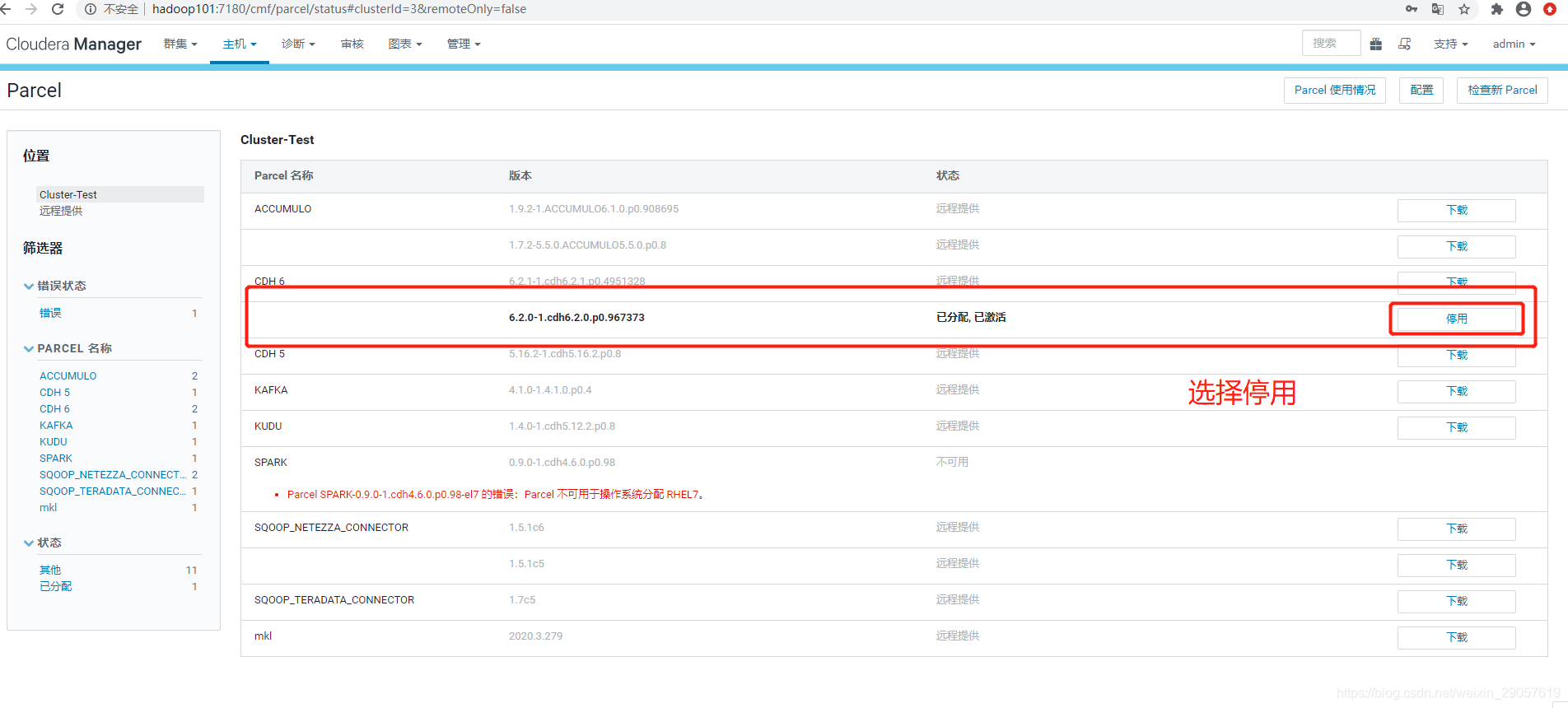
Task: Click the 搜索 search field
Action: pyautogui.click(x=1331, y=44)
